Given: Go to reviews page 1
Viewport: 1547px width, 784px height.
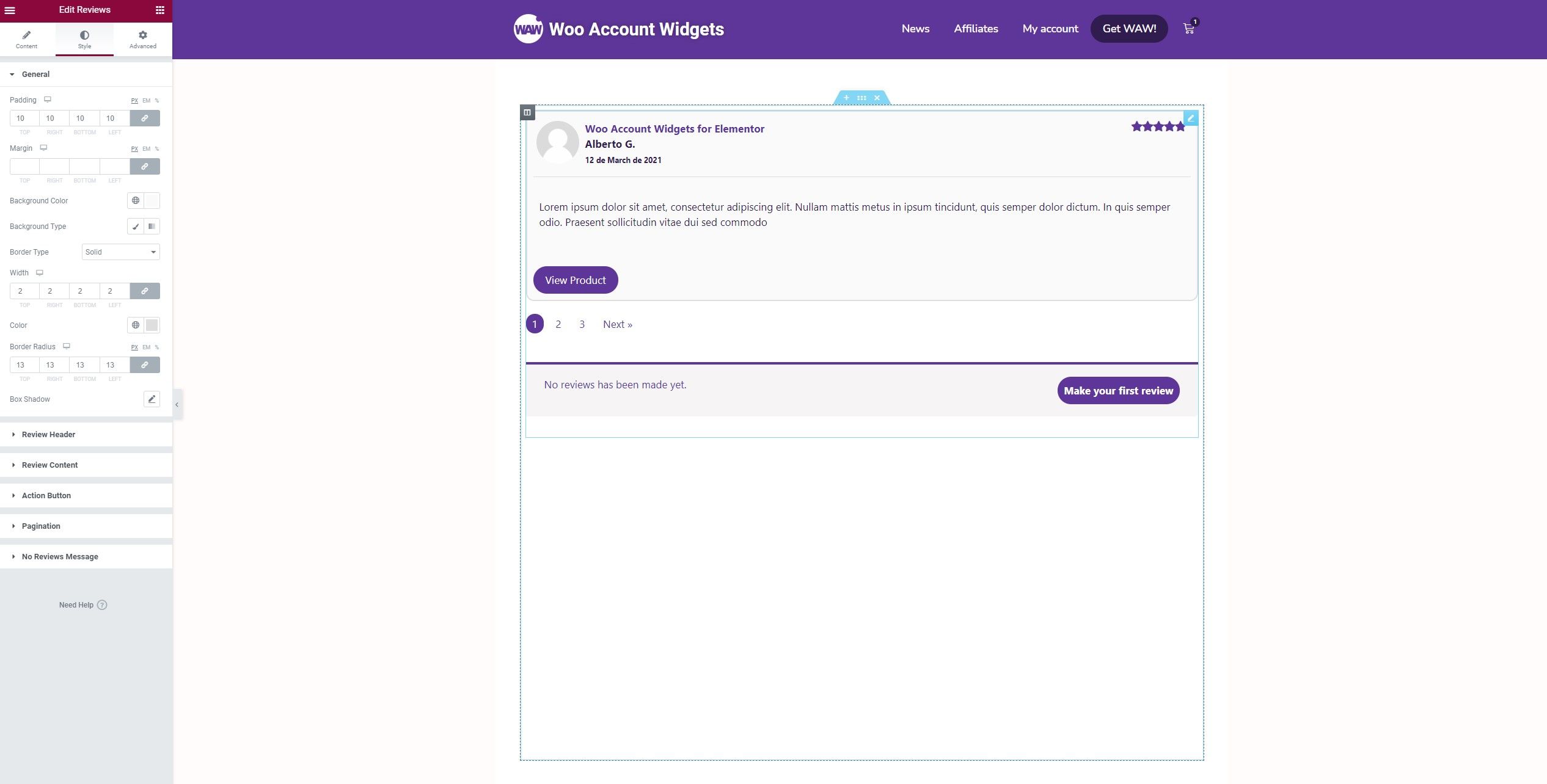Looking at the screenshot, I should [535, 324].
